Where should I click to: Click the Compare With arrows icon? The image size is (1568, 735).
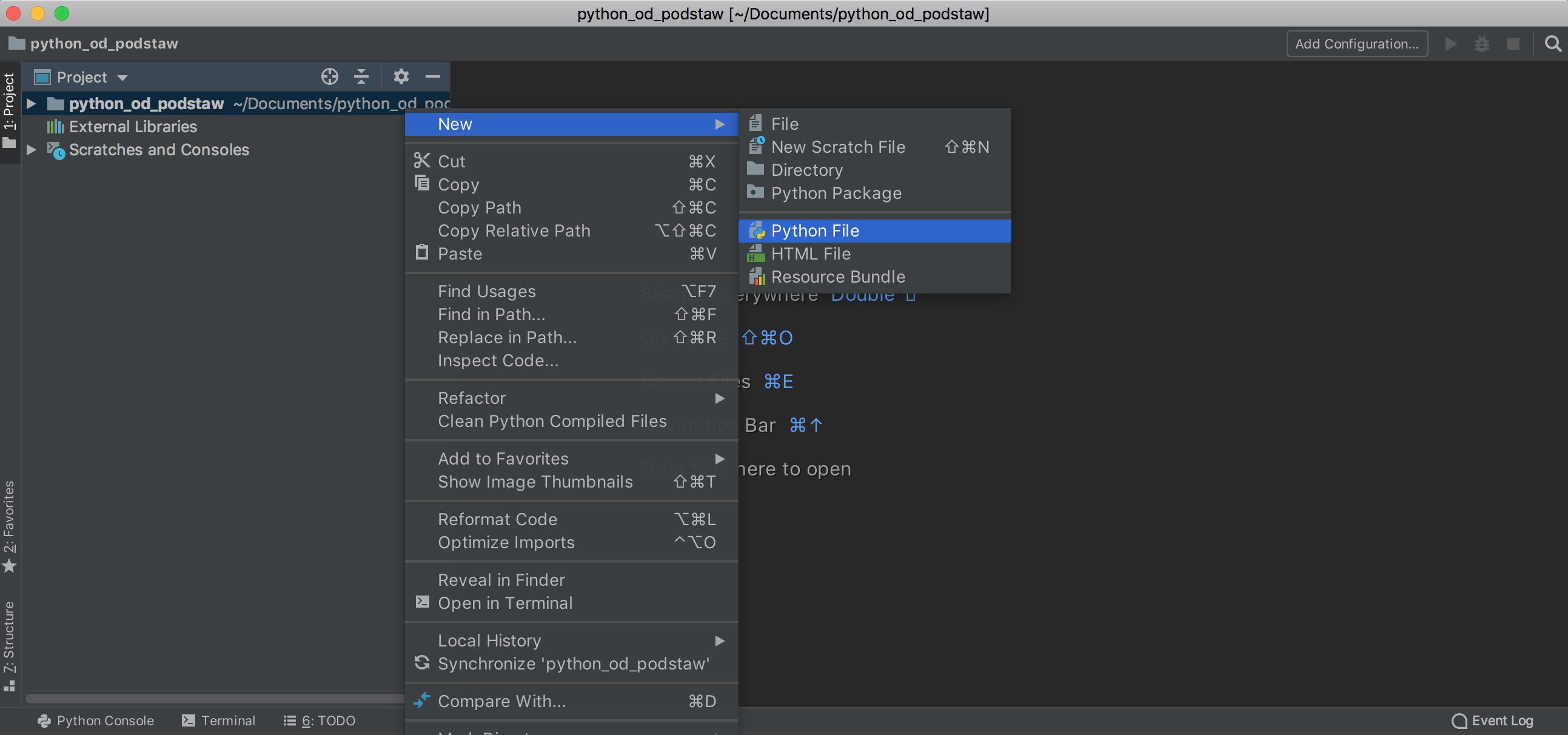pyautogui.click(x=422, y=700)
